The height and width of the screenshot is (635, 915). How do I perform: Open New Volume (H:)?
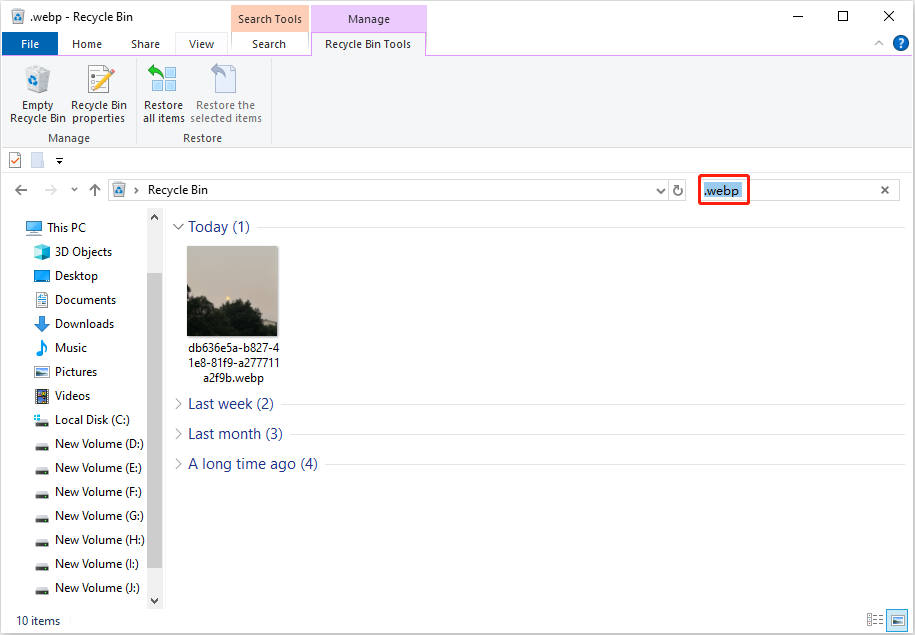(89, 539)
